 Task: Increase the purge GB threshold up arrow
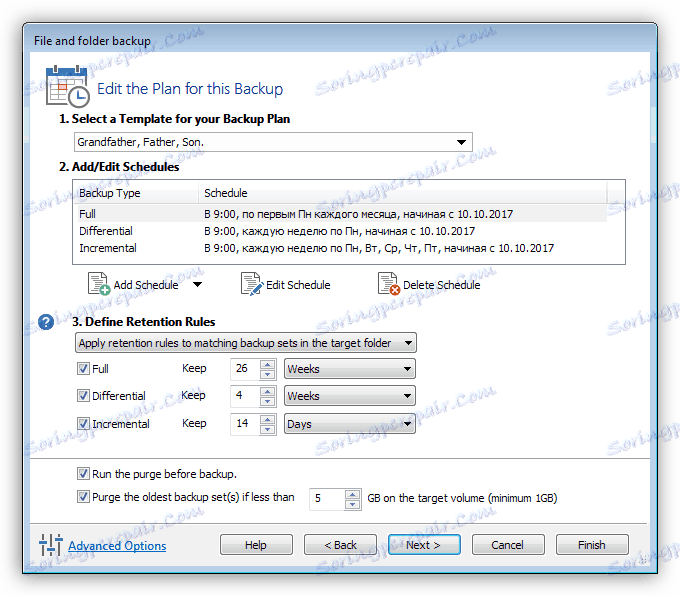(353, 494)
